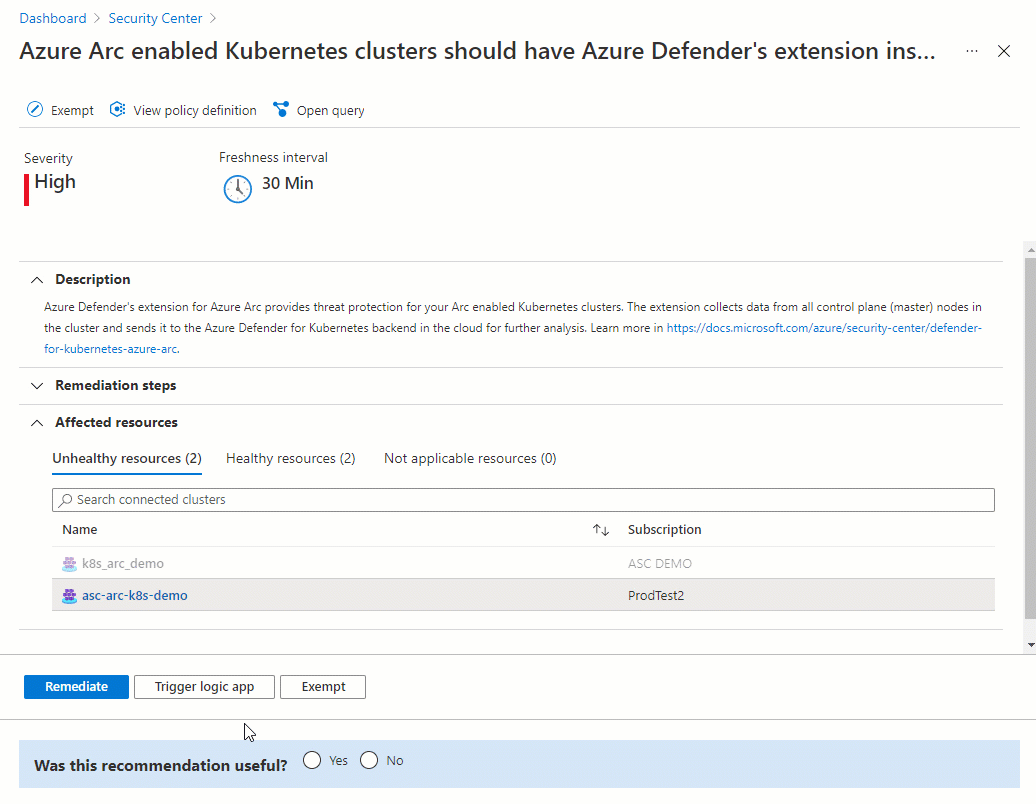
Task: Collapse the Affected resources section
Action: click(x=37, y=422)
